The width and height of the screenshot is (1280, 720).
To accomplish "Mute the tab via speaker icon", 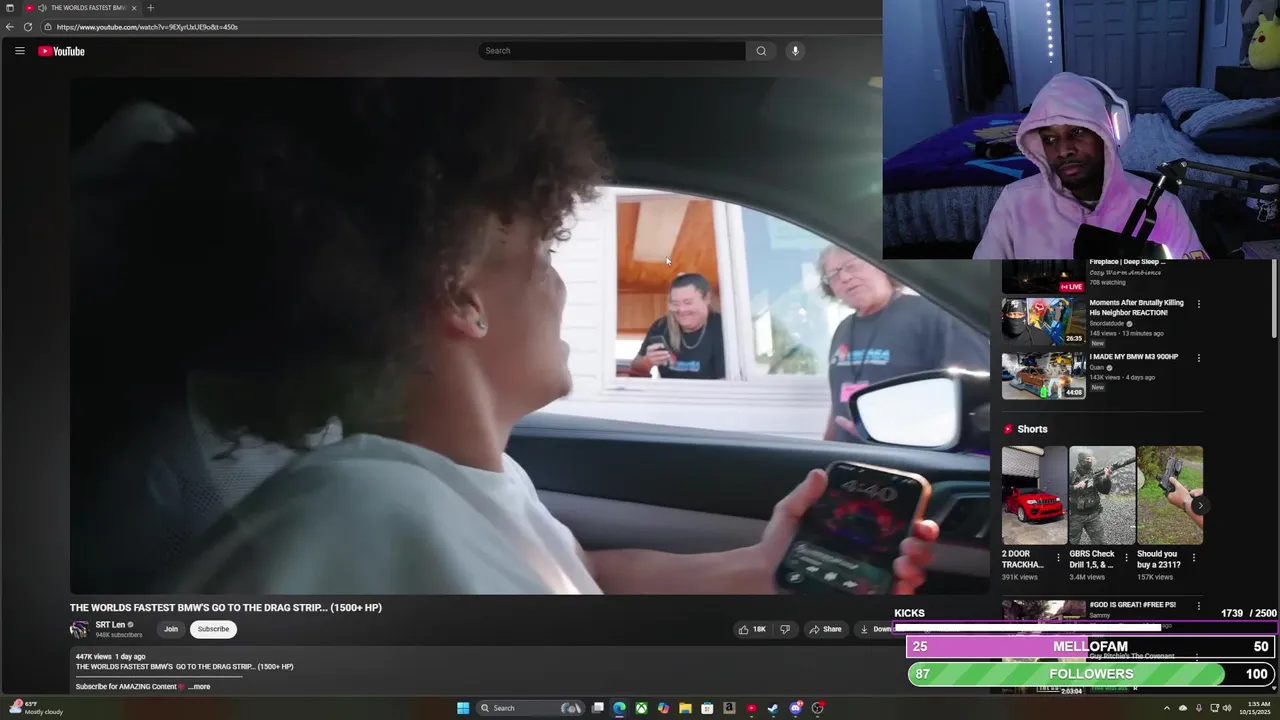I will click(41, 8).
